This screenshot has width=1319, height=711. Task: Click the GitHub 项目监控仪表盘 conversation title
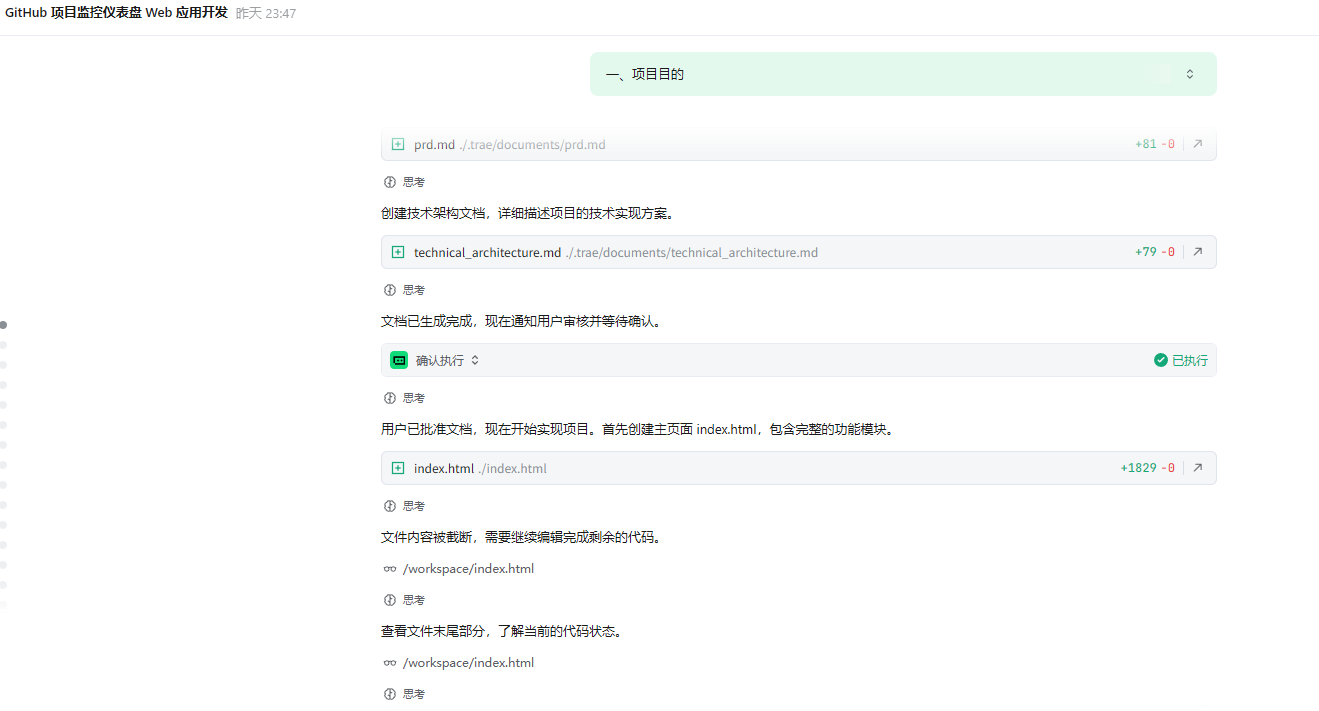pos(116,13)
